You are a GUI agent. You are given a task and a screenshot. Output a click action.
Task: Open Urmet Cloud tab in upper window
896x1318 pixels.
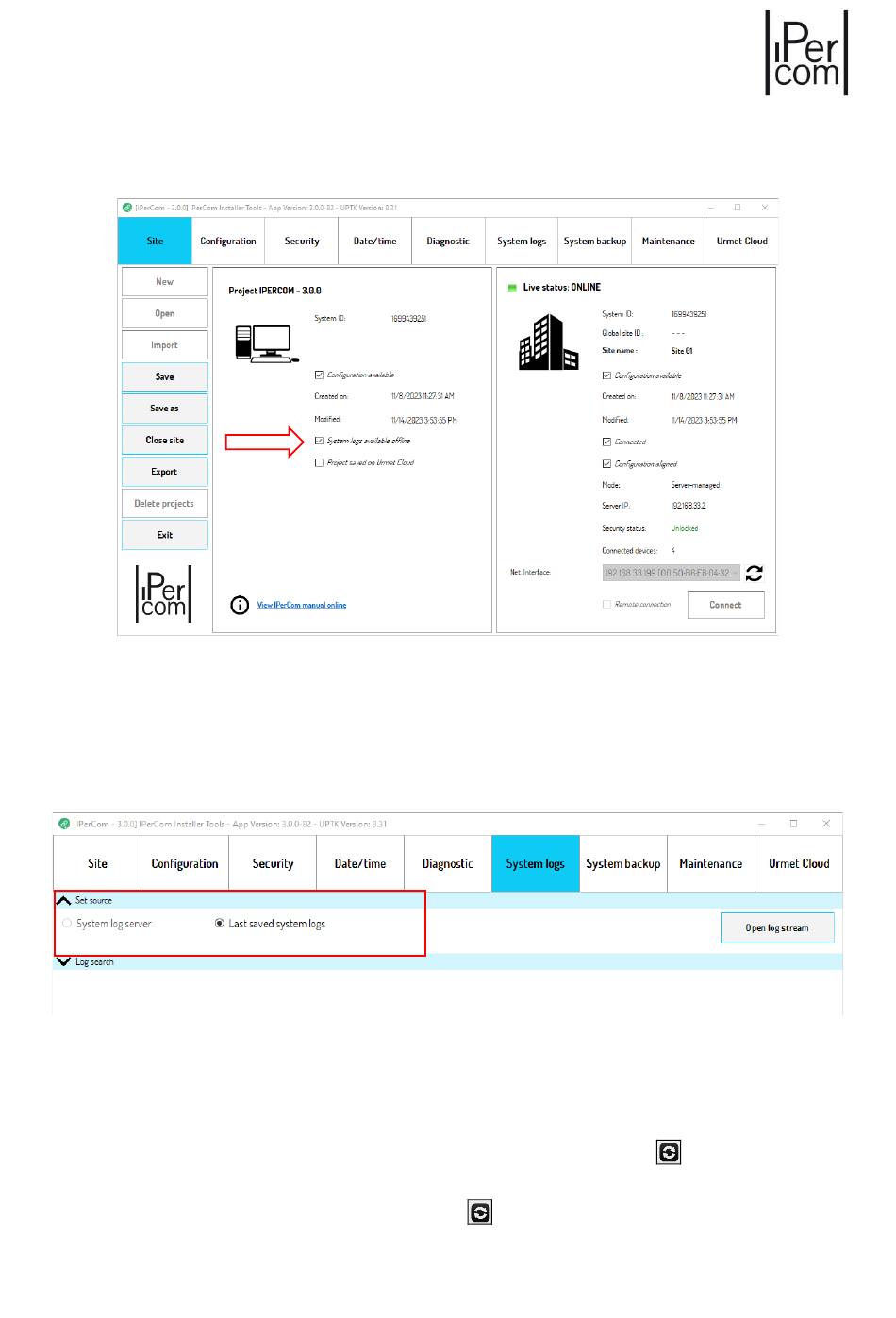(742, 241)
